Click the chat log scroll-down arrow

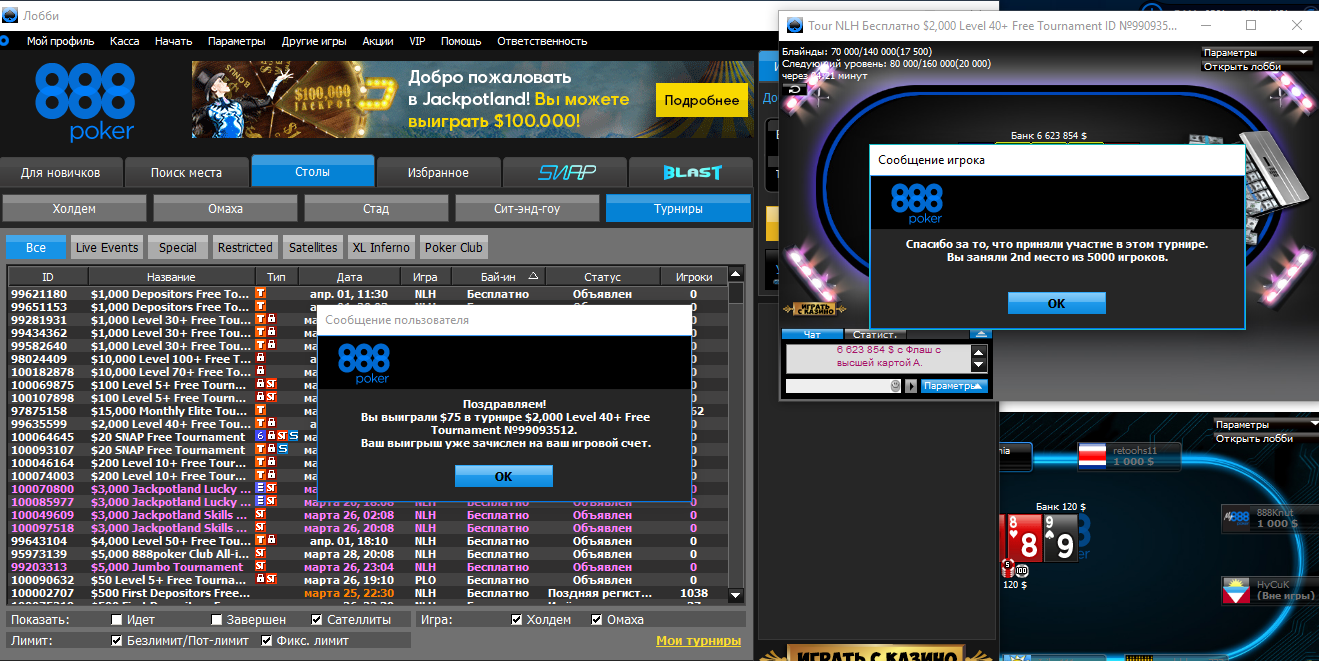(x=979, y=367)
